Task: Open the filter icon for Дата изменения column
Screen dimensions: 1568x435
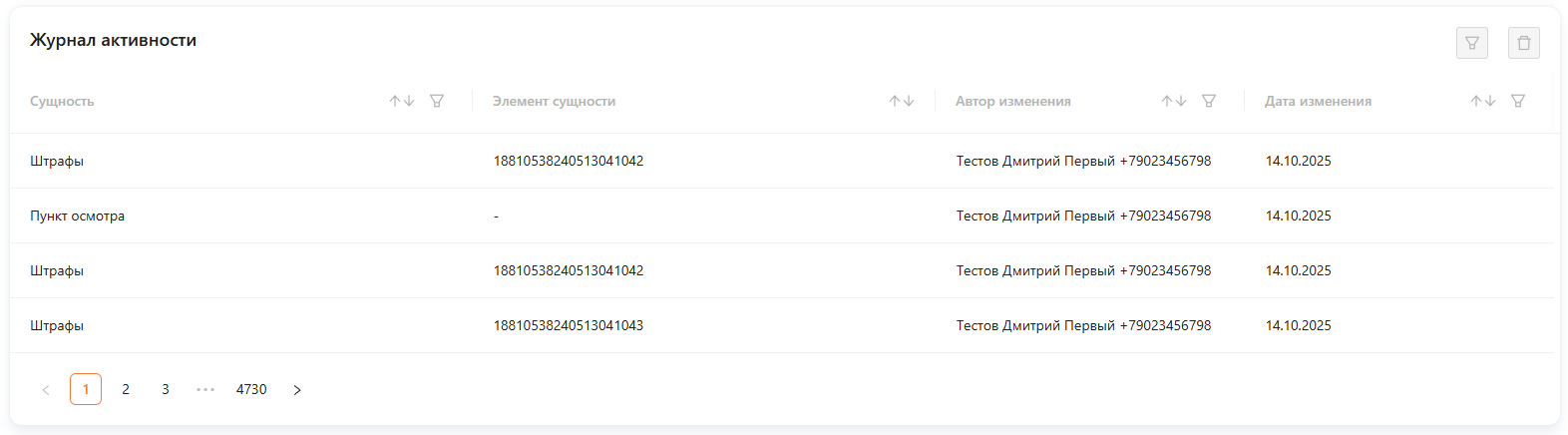Action: pos(1518,101)
